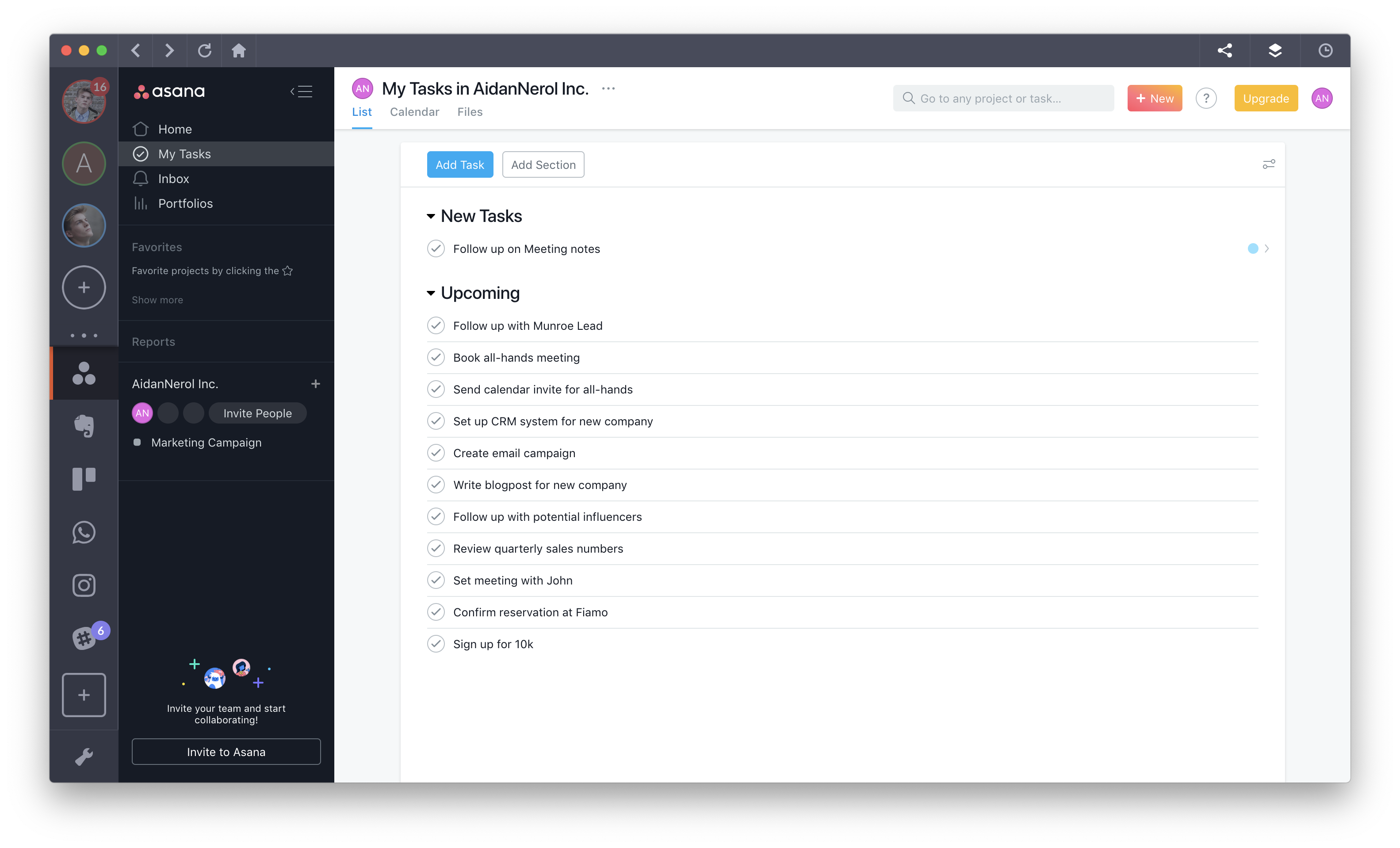Click the share icon in top toolbar
1400x848 pixels.
click(1224, 50)
